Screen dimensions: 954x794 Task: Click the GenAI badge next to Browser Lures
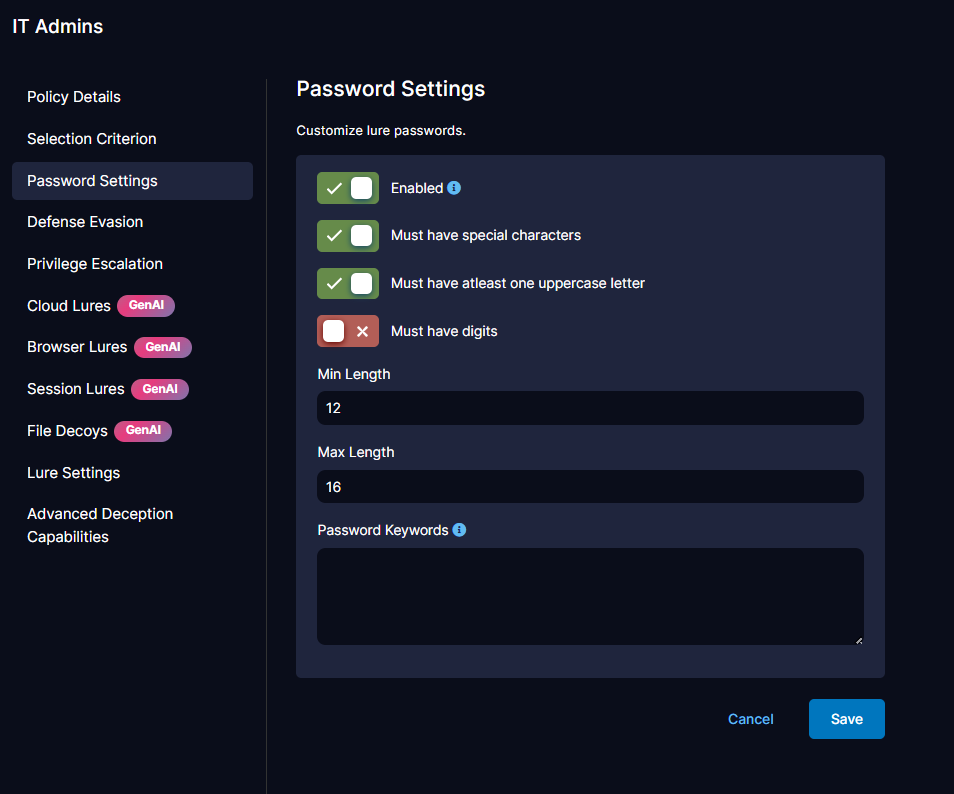[162, 347]
